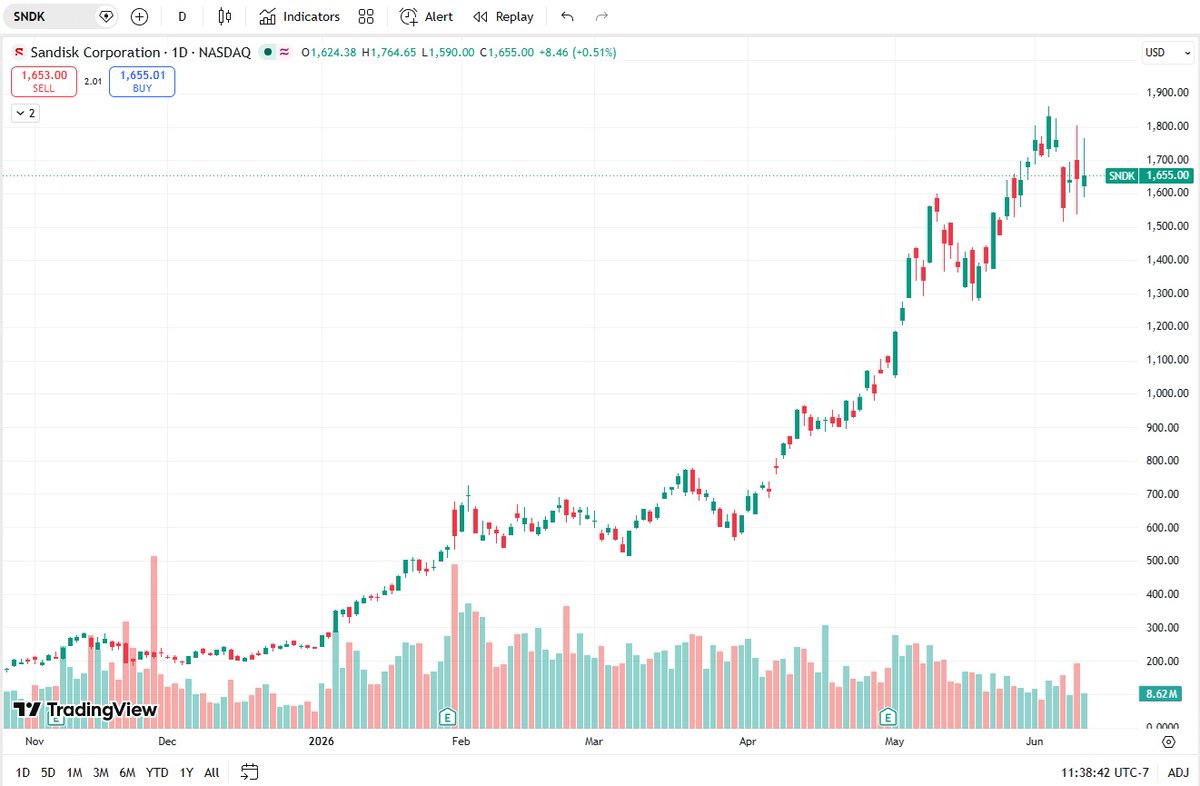1200x786 pixels.
Task: Select the YTD date range
Action: point(157,772)
